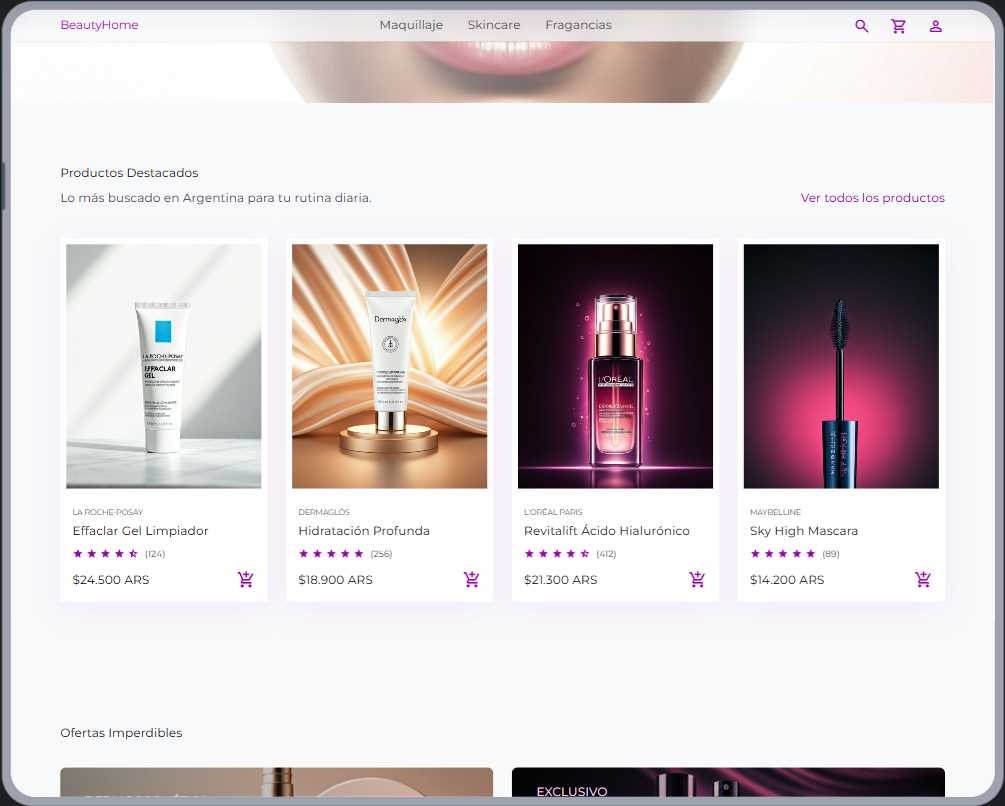
Task: Click the DERMAGLÓS brand label
Action: (324, 512)
